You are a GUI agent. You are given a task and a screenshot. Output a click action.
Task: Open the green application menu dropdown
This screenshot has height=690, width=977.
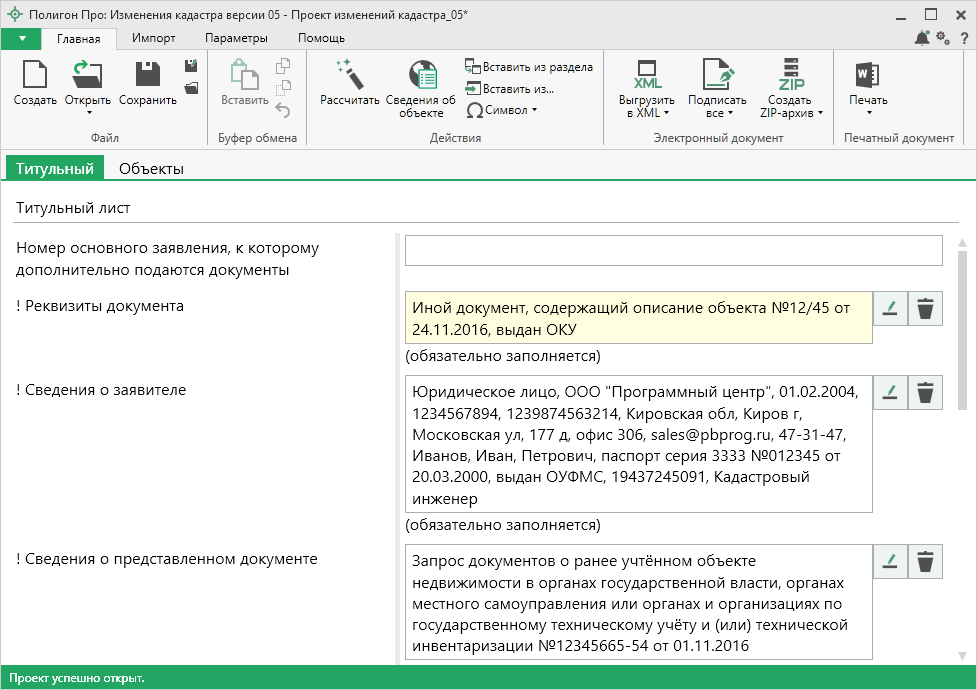point(21,38)
